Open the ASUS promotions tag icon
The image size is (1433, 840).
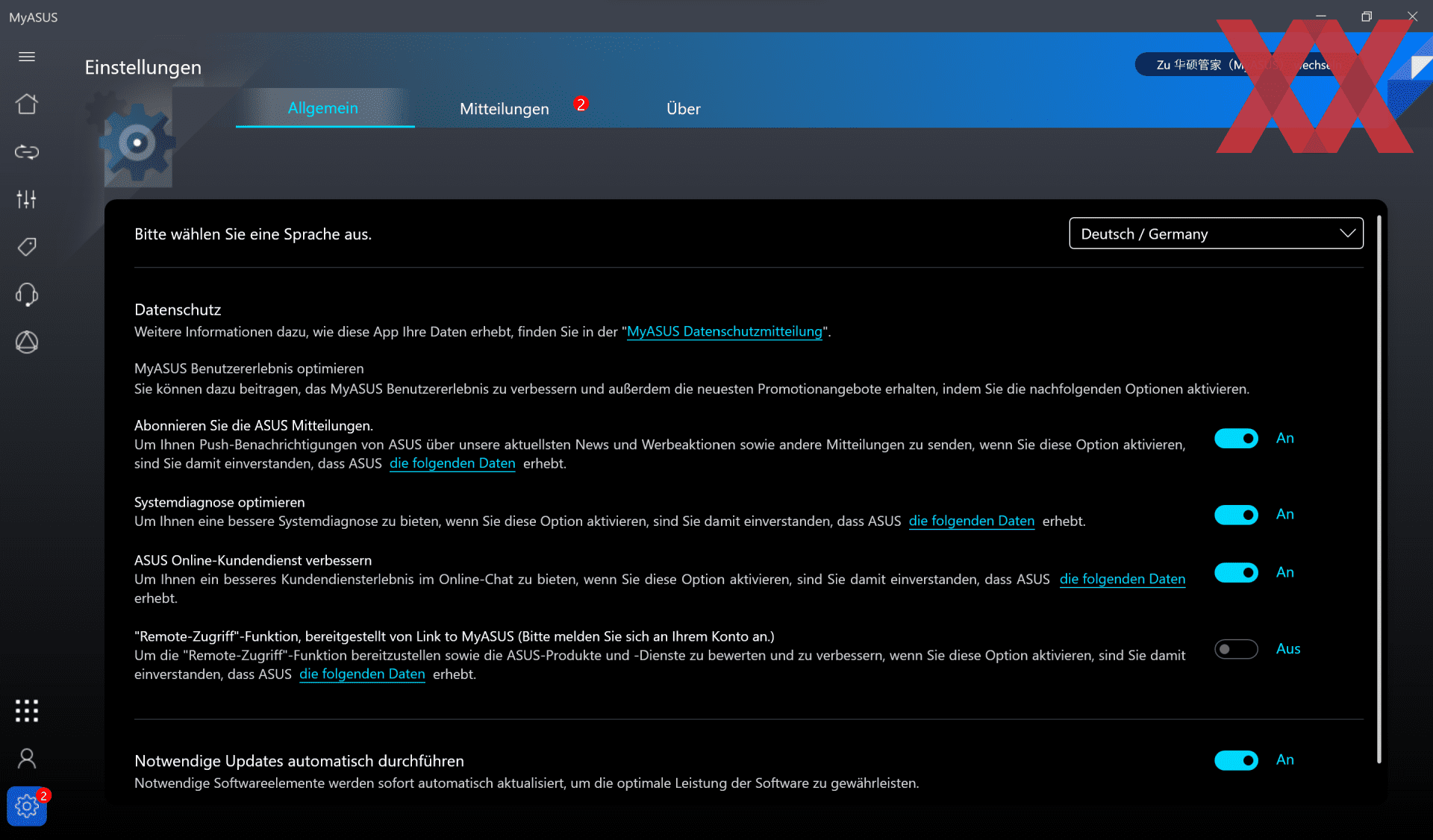tap(27, 247)
